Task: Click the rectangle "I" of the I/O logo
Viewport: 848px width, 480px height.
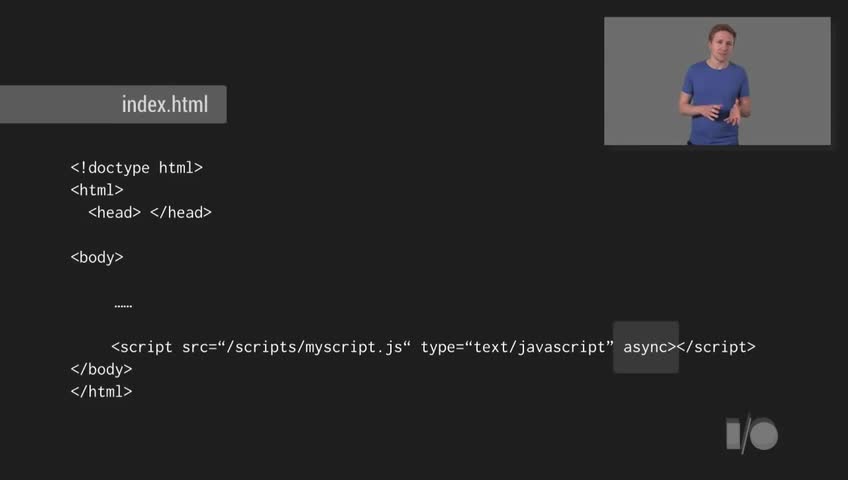Action: pos(733,434)
